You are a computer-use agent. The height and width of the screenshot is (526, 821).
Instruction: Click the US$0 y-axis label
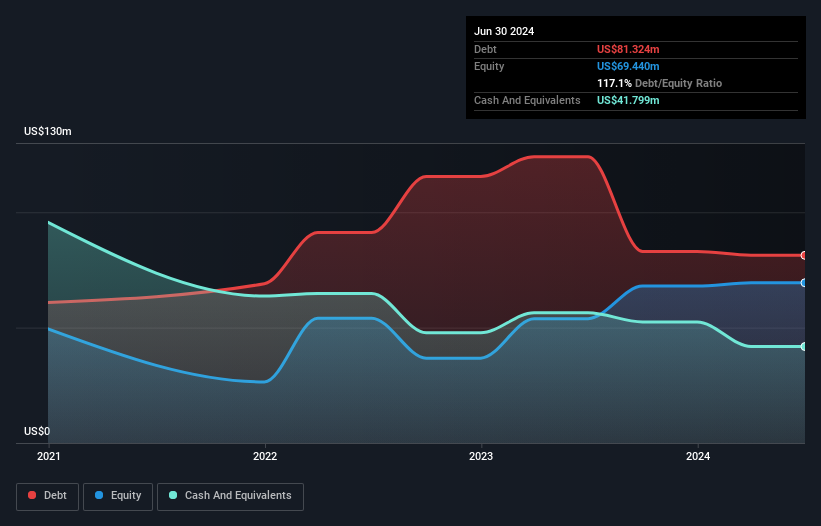(37, 431)
